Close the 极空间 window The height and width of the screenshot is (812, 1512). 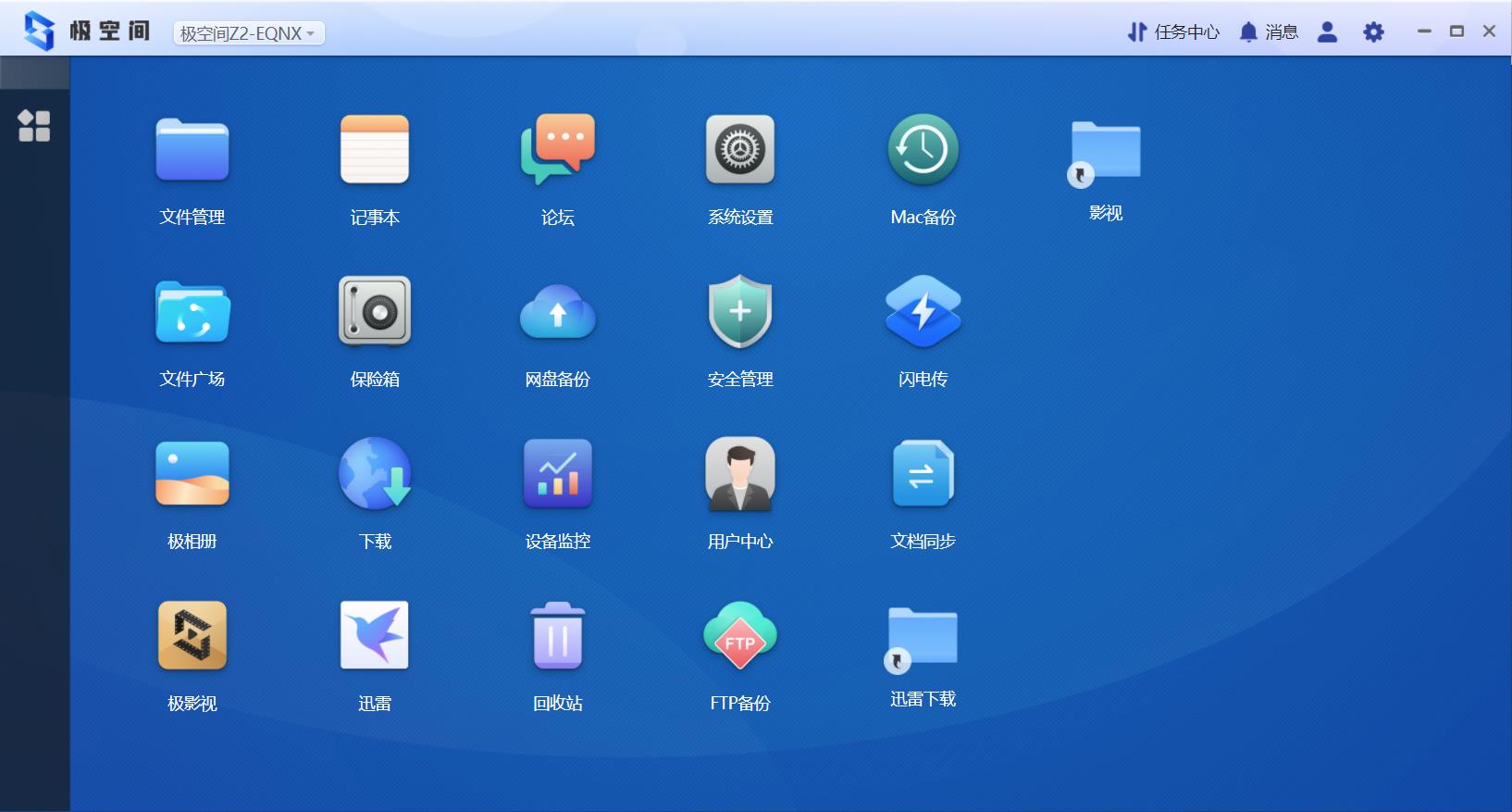click(x=1489, y=31)
